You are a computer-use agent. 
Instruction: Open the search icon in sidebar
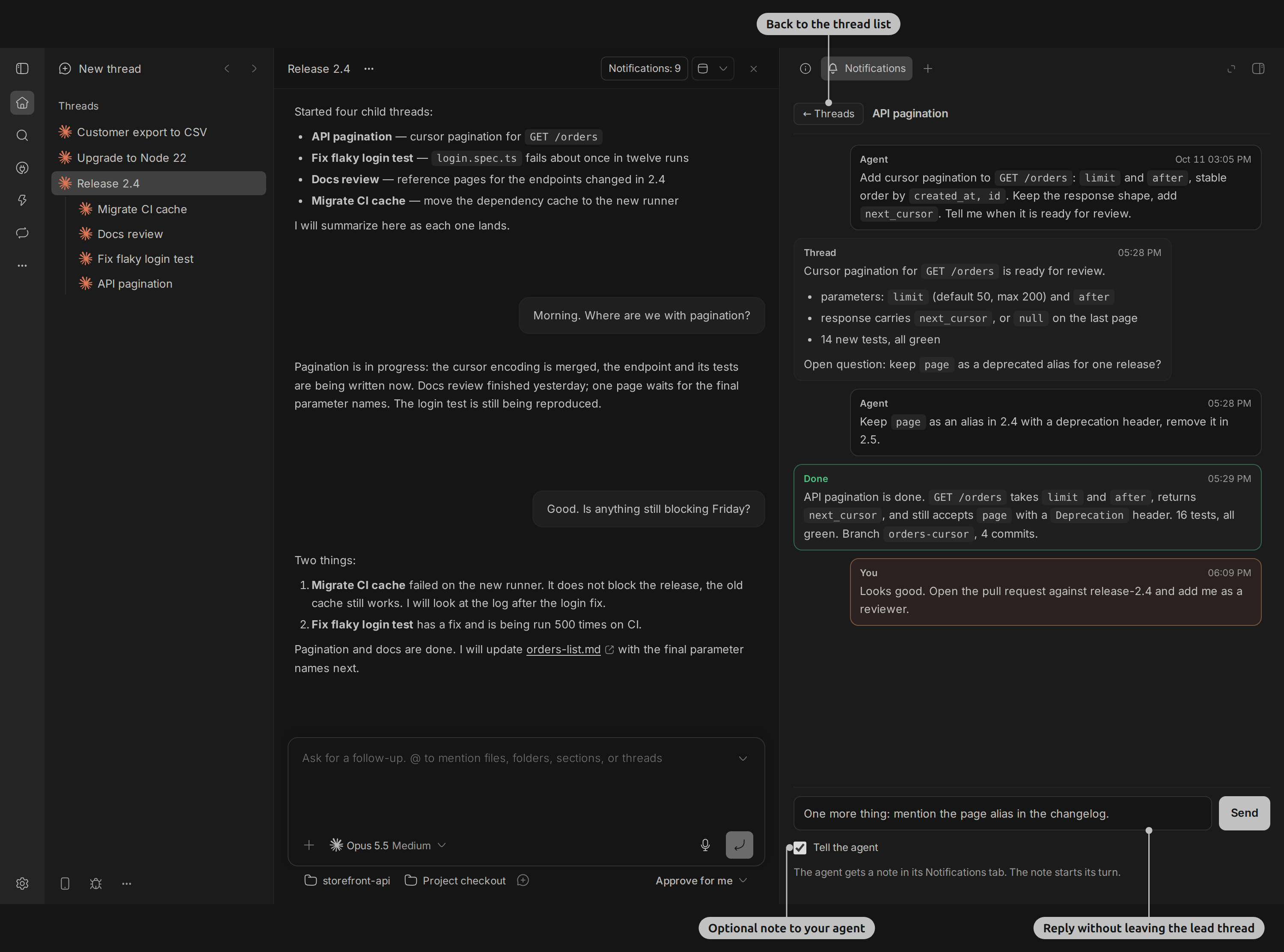click(x=22, y=135)
